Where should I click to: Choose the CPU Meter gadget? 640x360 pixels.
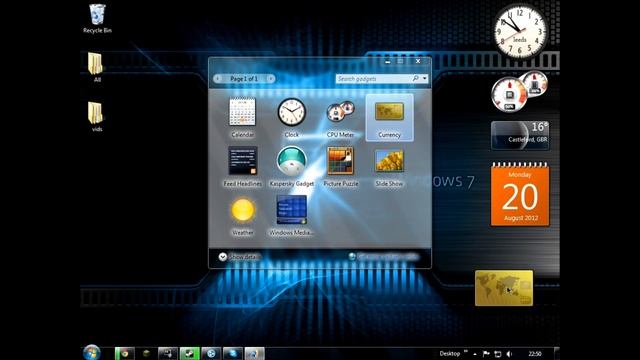point(340,112)
